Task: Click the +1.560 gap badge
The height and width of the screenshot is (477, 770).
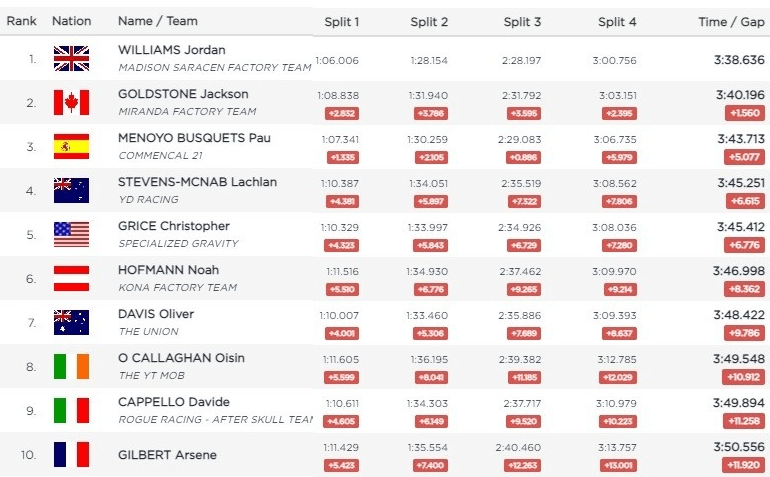Action: (x=741, y=113)
